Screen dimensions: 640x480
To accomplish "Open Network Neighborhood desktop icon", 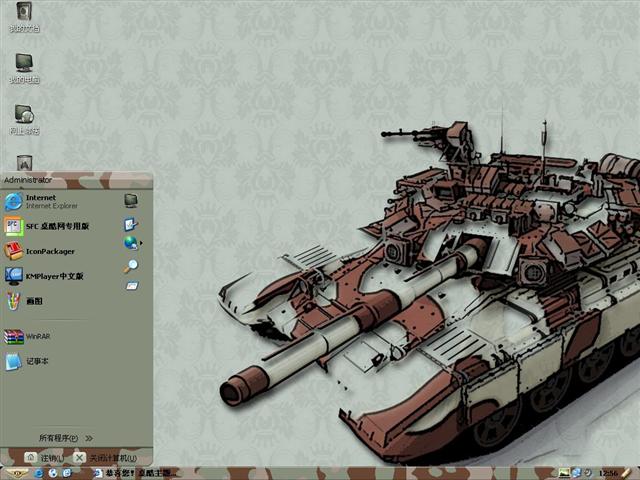I will pyautogui.click(x=24, y=120).
